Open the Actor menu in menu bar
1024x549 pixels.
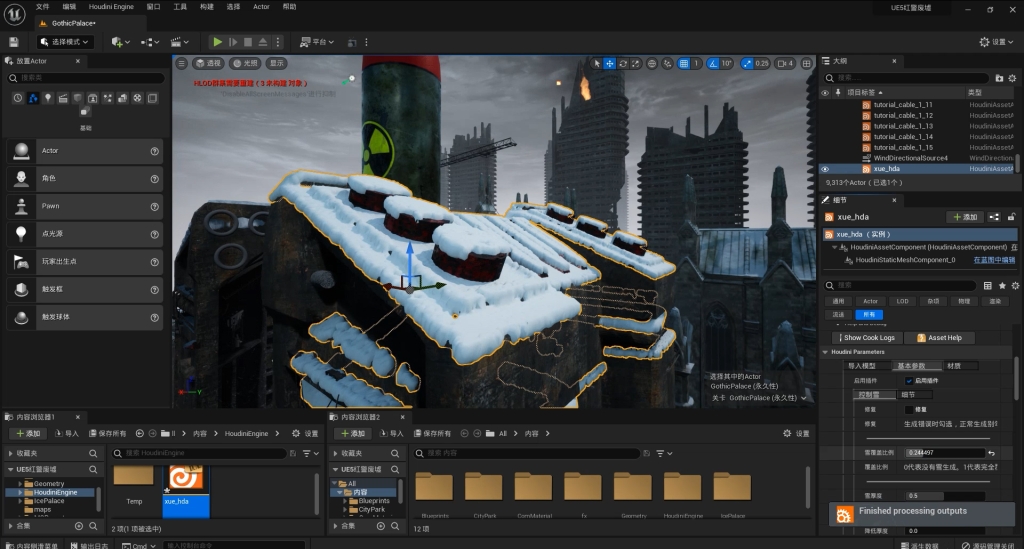pyautogui.click(x=261, y=7)
